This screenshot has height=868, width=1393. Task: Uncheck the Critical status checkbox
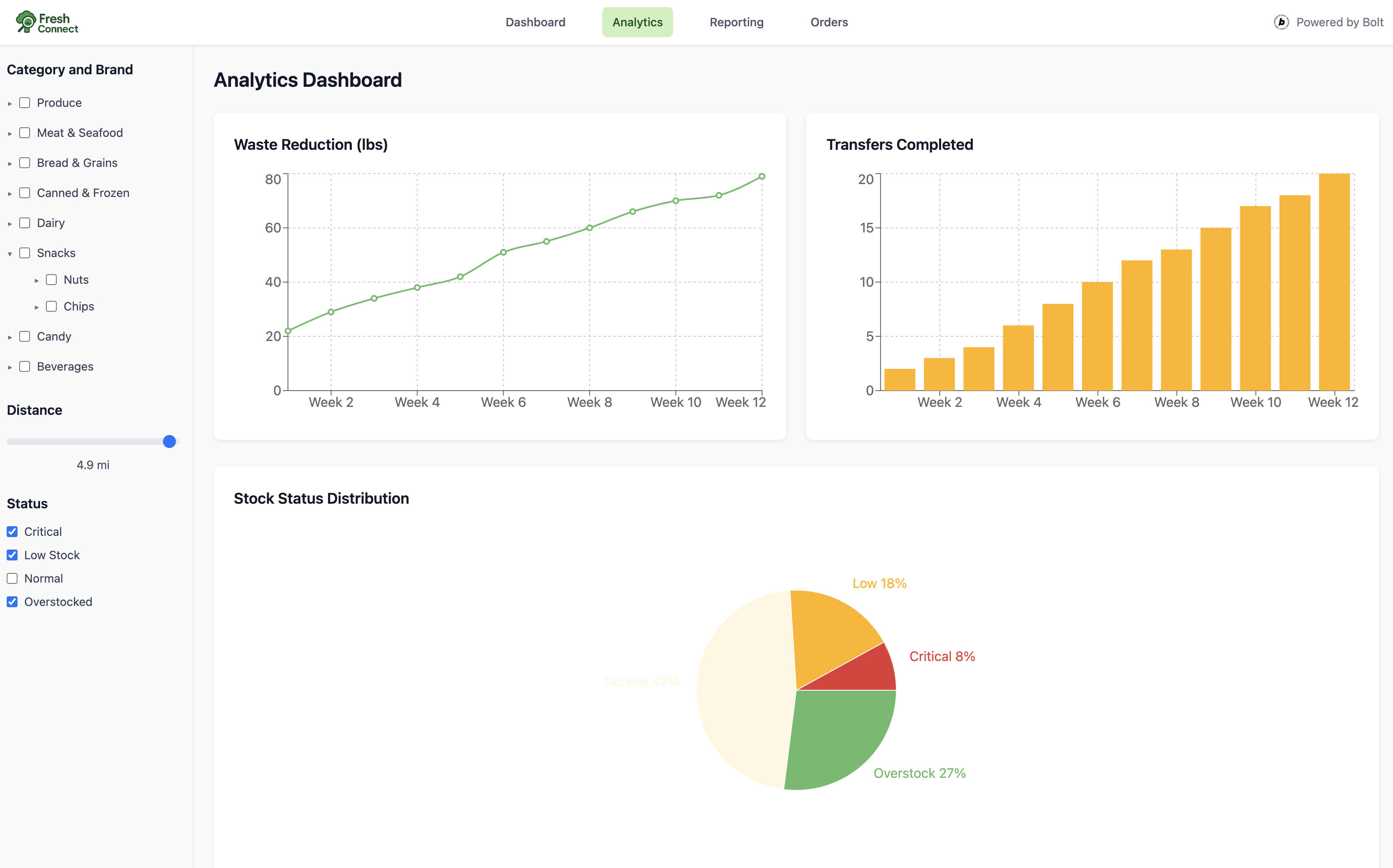[x=12, y=532]
